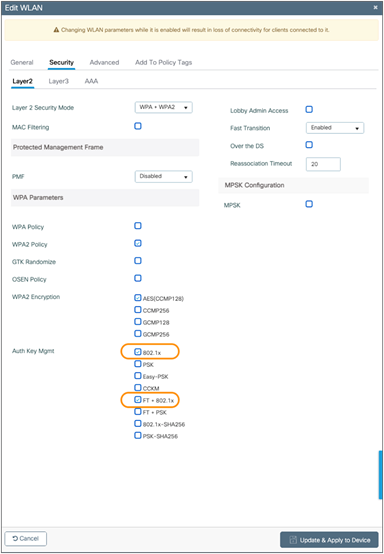Switch to the AAA sub-tab

pos(91,81)
